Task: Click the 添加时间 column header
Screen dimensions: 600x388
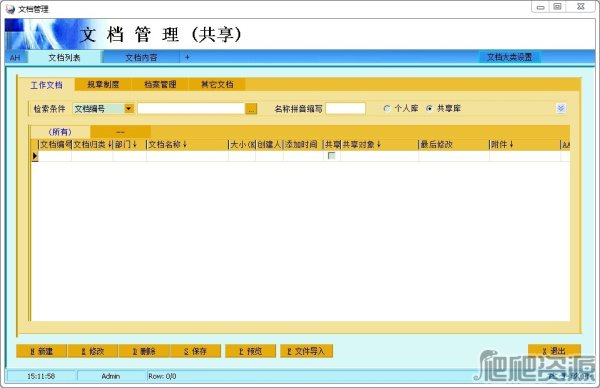Action: click(x=303, y=145)
